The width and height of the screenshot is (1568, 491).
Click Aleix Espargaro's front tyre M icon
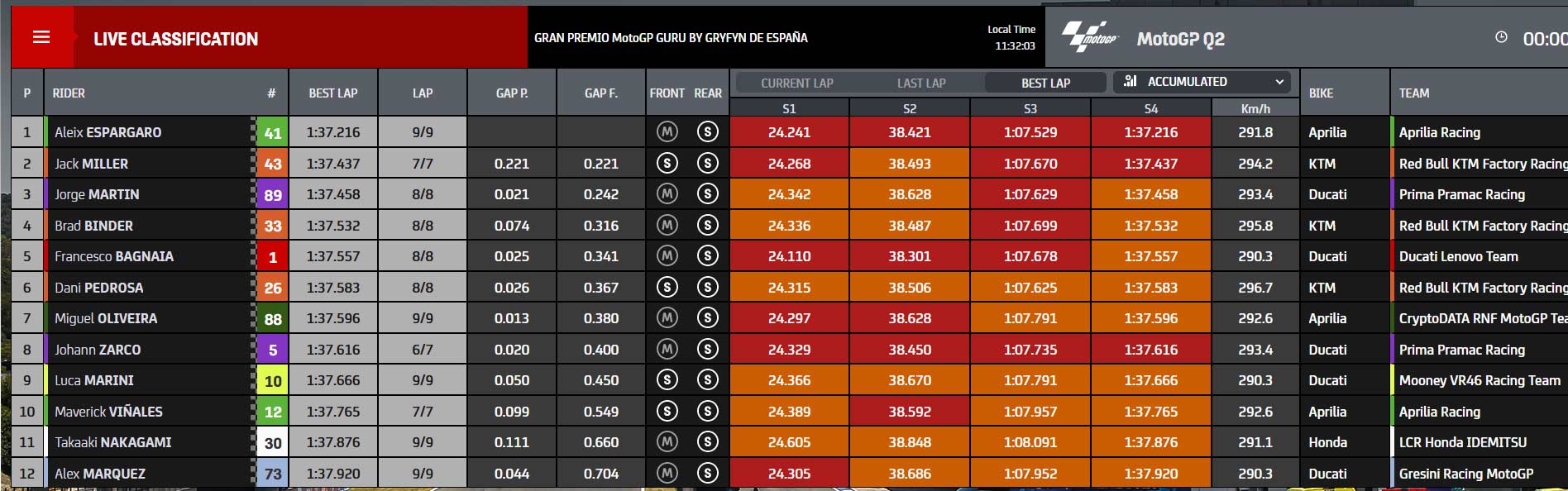pyautogui.click(x=667, y=131)
